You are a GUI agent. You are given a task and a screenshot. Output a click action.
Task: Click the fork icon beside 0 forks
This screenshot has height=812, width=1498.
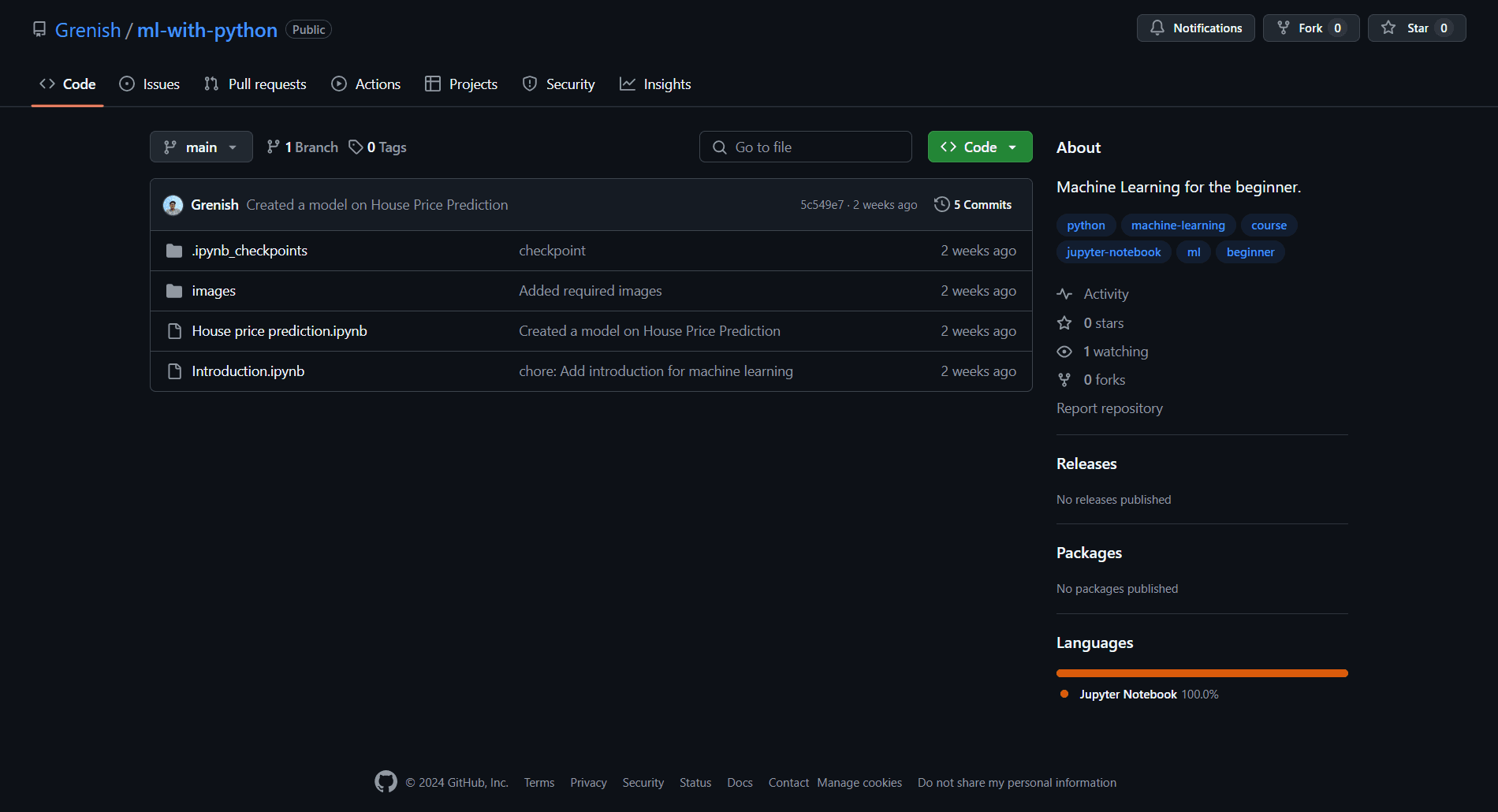tap(1064, 380)
